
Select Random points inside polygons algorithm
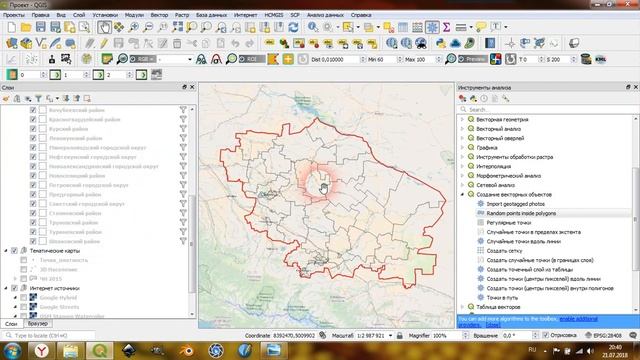pos(521,213)
